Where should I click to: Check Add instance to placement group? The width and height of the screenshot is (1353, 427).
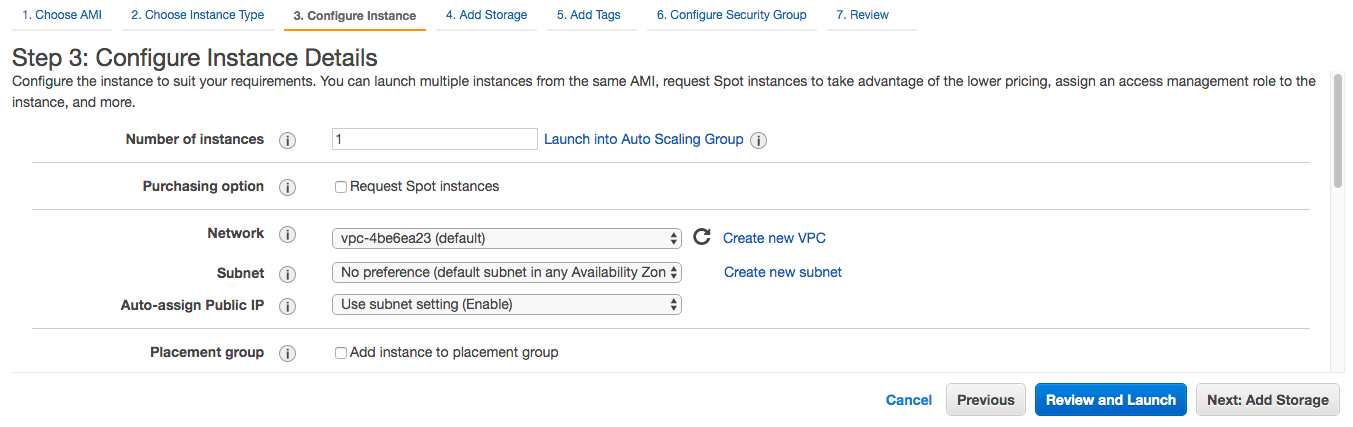coord(341,353)
